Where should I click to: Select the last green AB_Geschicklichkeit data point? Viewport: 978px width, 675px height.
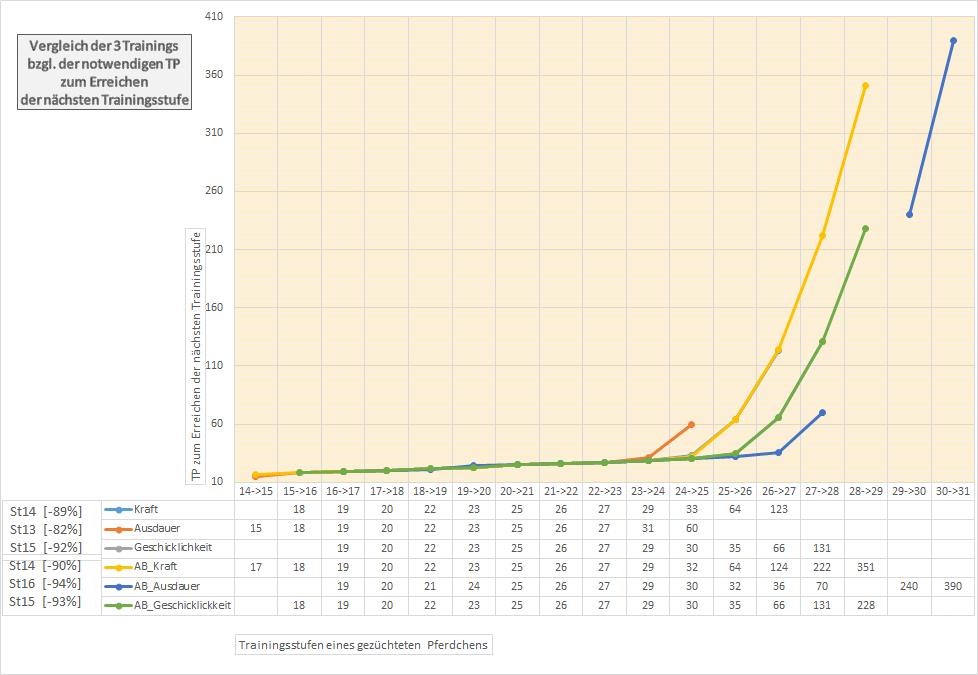coord(865,229)
